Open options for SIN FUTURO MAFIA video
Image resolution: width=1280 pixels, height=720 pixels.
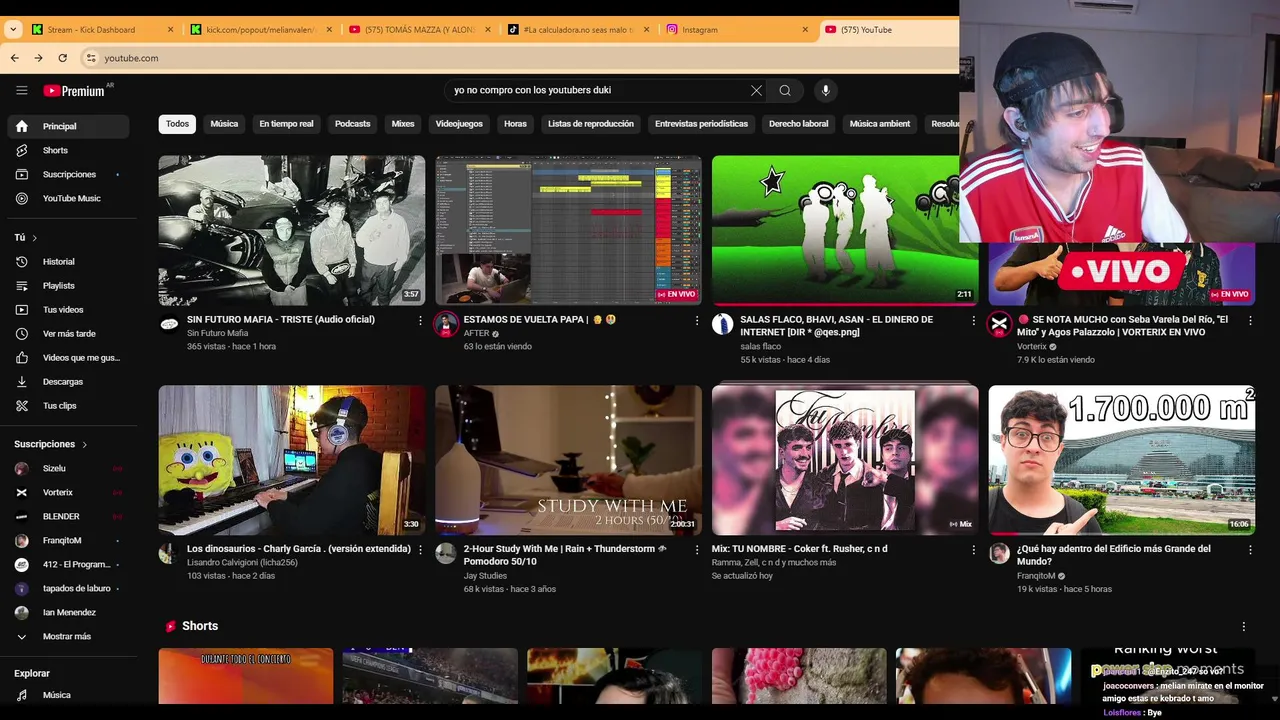[x=420, y=320]
